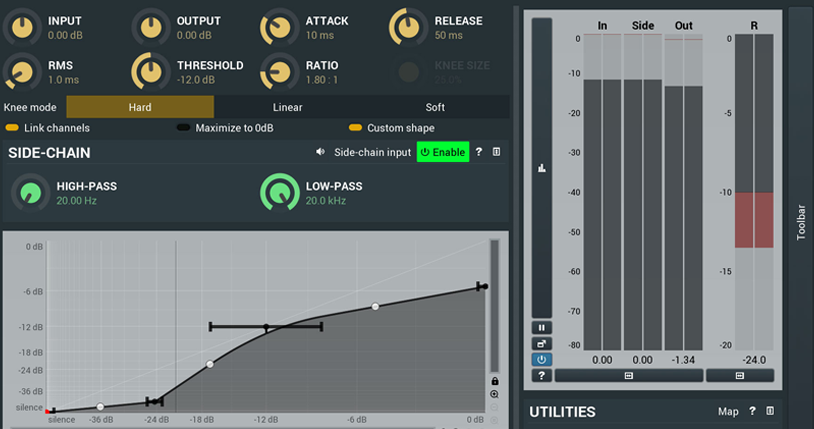Open the Side-chain section help icon
Image resolution: width=814 pixels, height=429 pixels.
point(479,152)
